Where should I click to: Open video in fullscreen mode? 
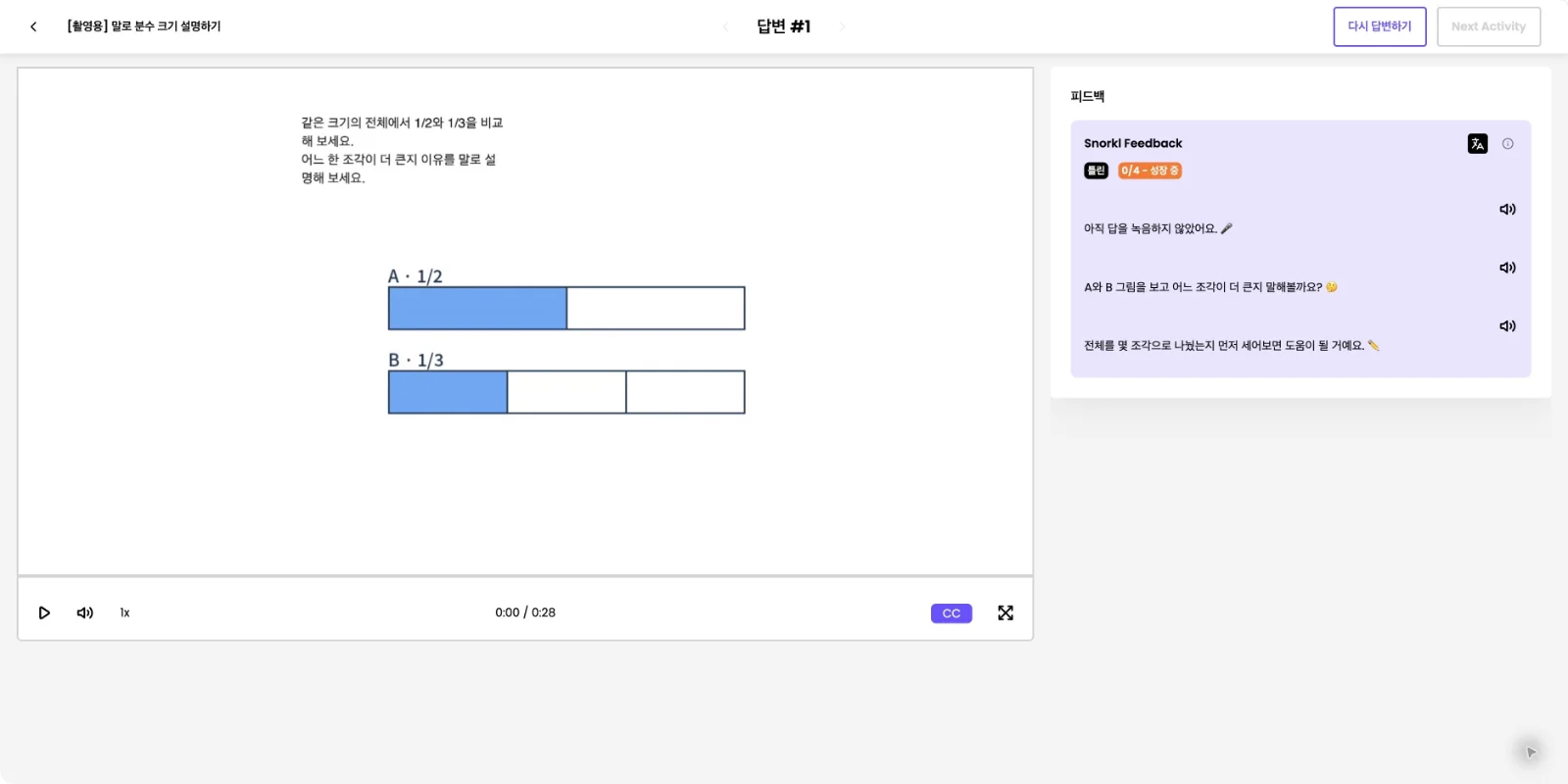(x=1005, y=612)
